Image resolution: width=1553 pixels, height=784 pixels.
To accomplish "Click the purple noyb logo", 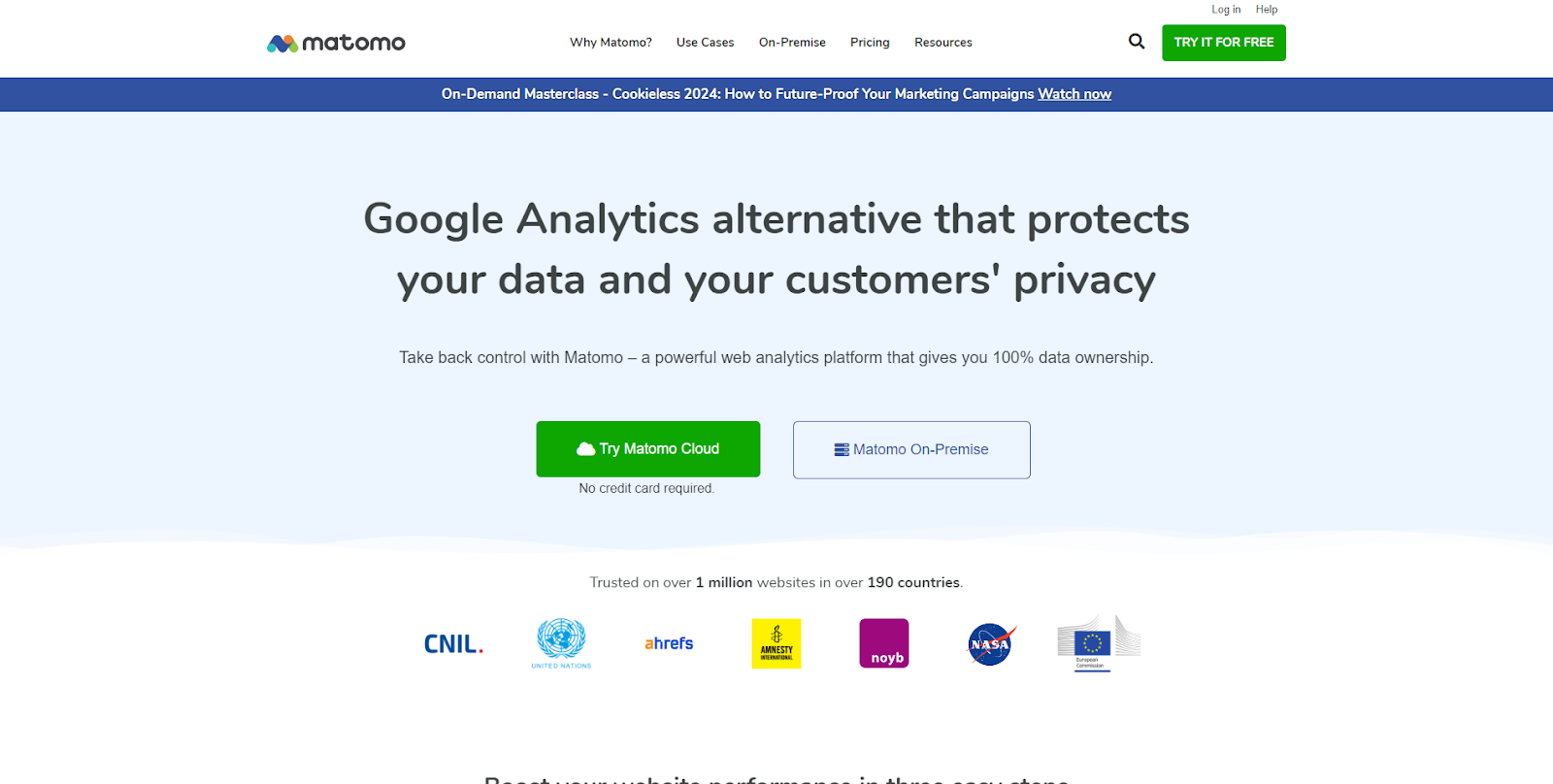I will (x=884, y=643).
